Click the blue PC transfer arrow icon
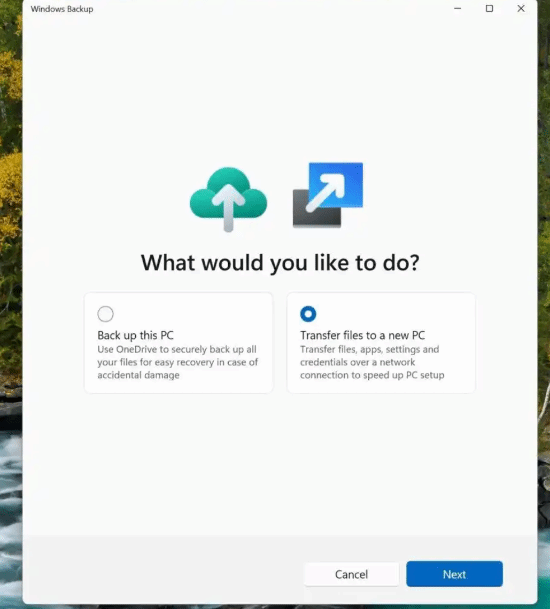The height and width of the screenshot is (609, 550). (x=328, y=195)
